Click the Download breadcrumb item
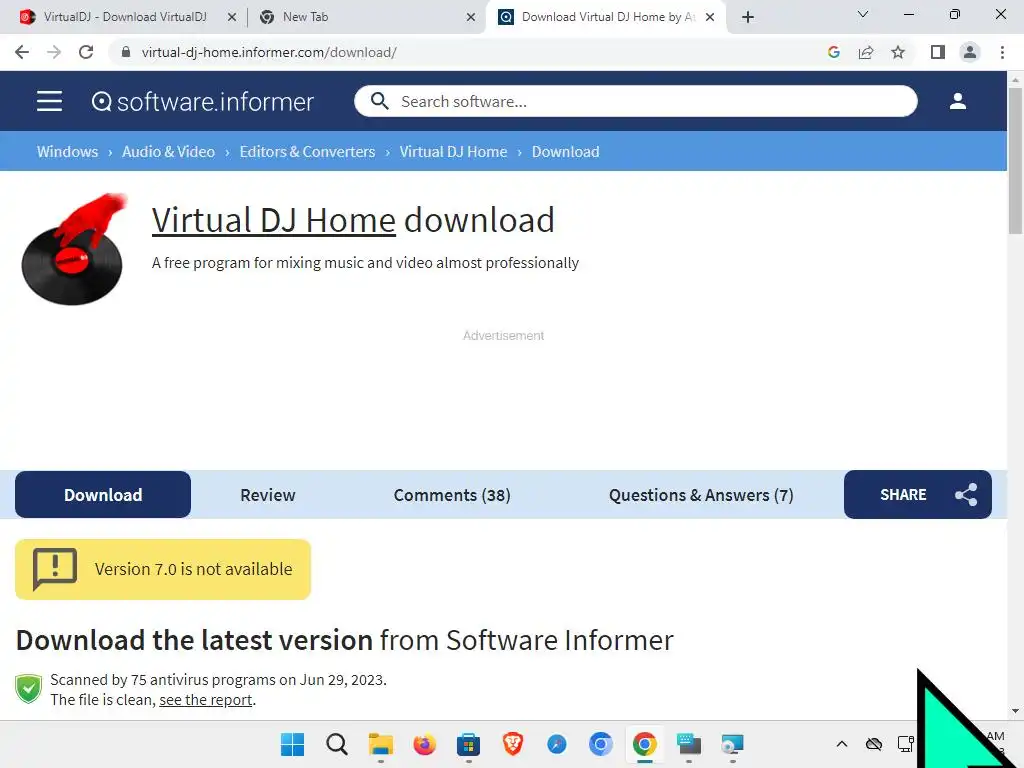 [x=566, y=152]
